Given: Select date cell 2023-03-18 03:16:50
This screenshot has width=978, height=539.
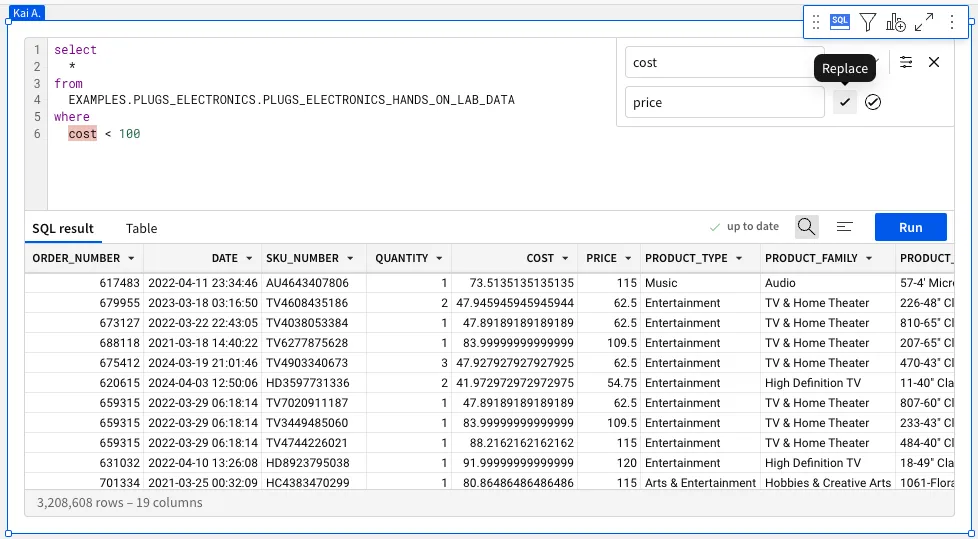Looking at the screenshot, I should point(203,303).
